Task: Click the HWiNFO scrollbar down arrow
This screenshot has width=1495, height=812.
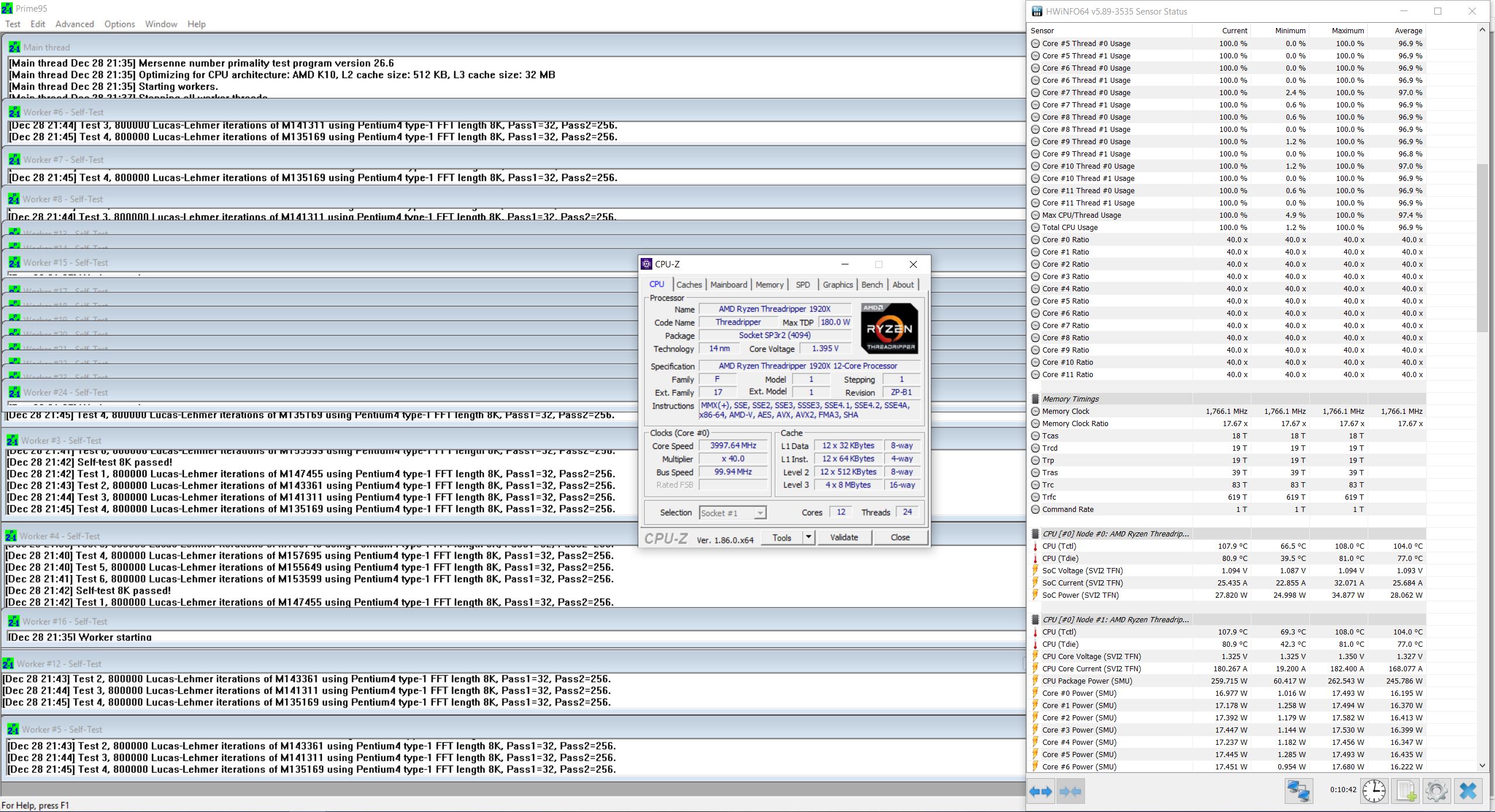Action: point(1482,765)
